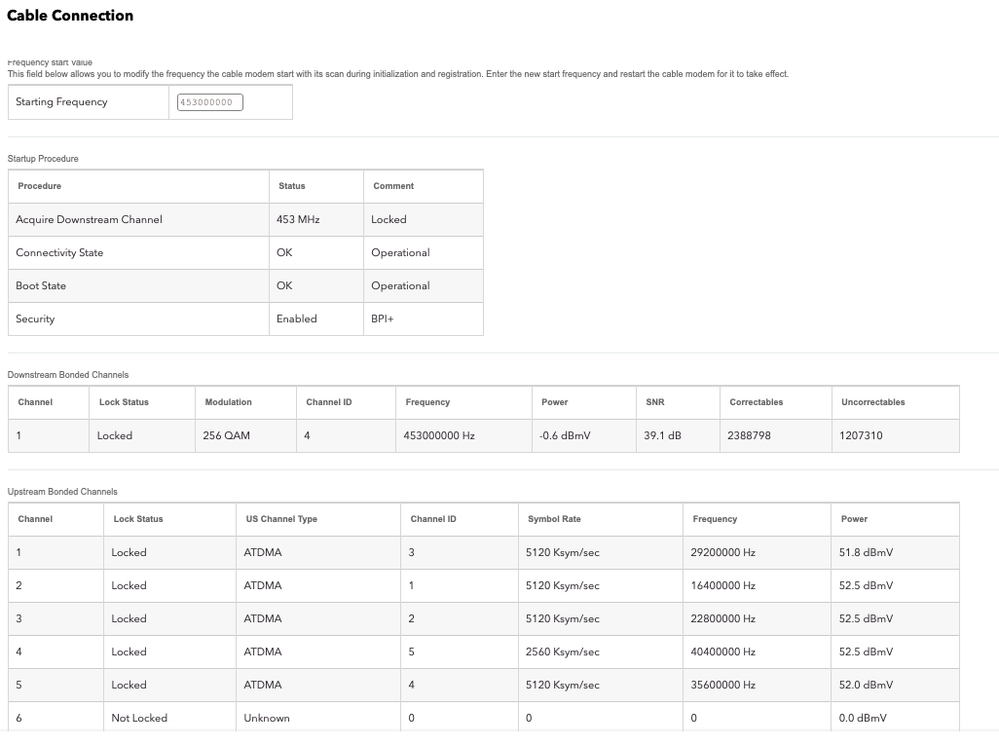Image resolution: width=999 pixels, height=748 pixels.
Task: Select the 453 MHz status cell
Action: coord(298,219)
